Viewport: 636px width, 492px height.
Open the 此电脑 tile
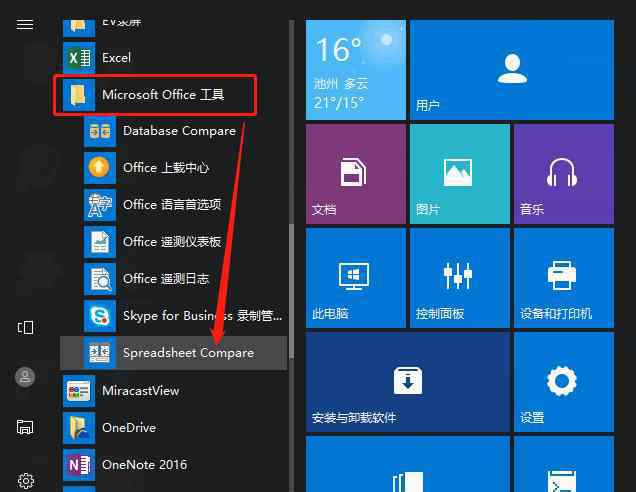point(356,278)
